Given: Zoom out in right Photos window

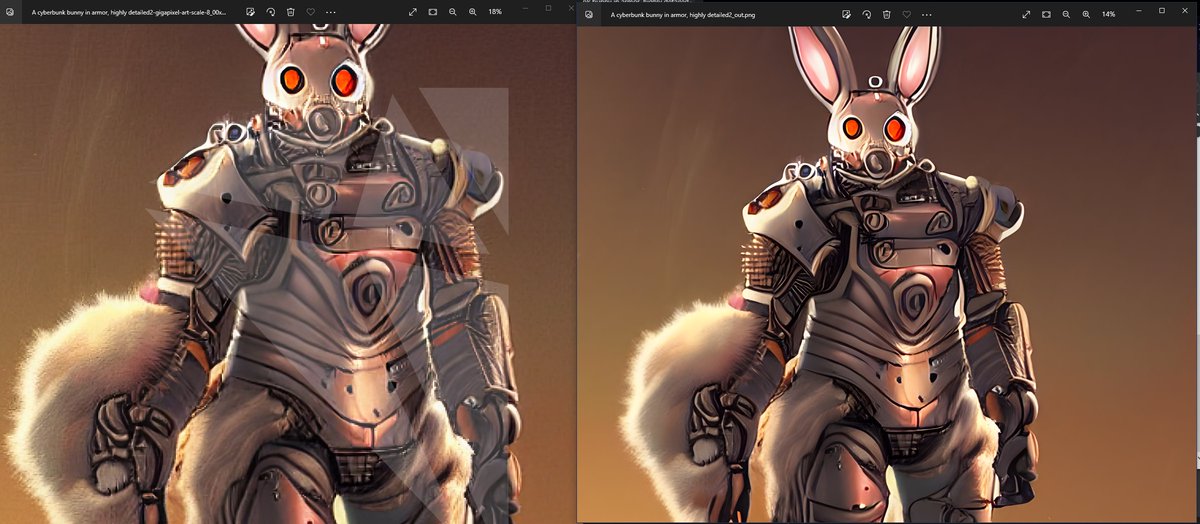Looking at the screenshot, I should coord(1066,14).
